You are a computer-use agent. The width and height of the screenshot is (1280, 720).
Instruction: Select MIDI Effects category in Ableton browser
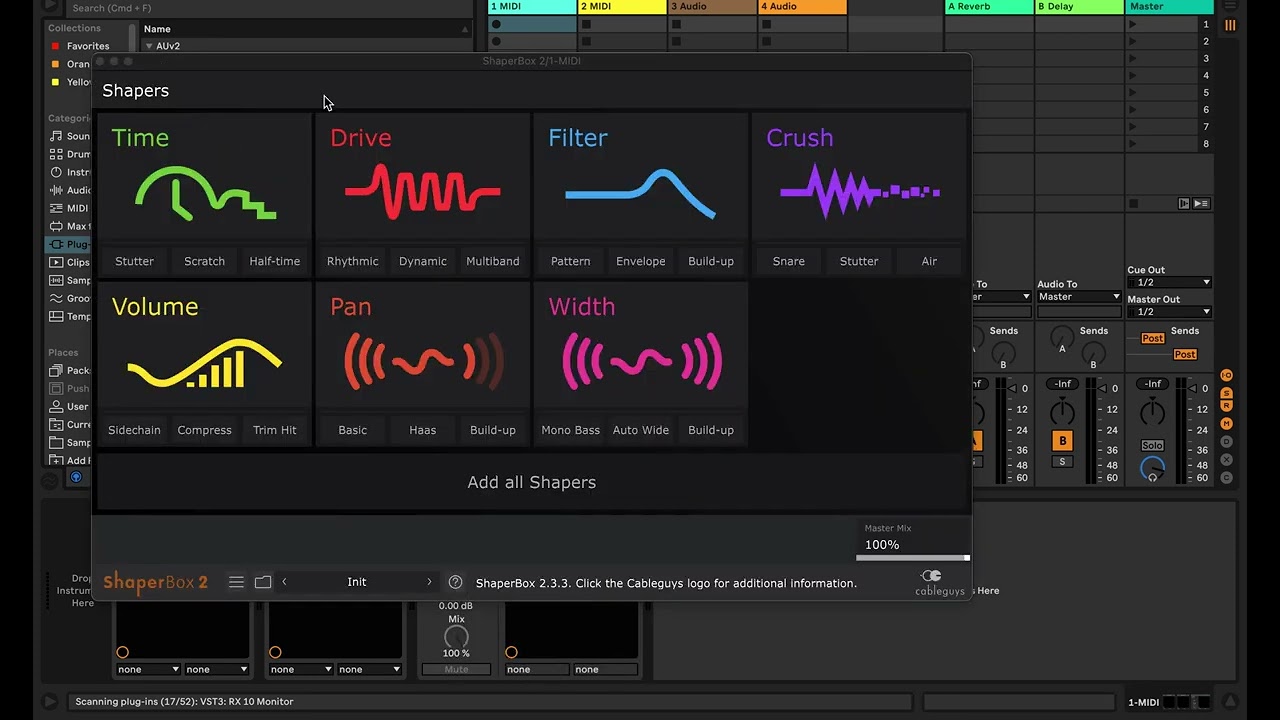click(70, 208)
